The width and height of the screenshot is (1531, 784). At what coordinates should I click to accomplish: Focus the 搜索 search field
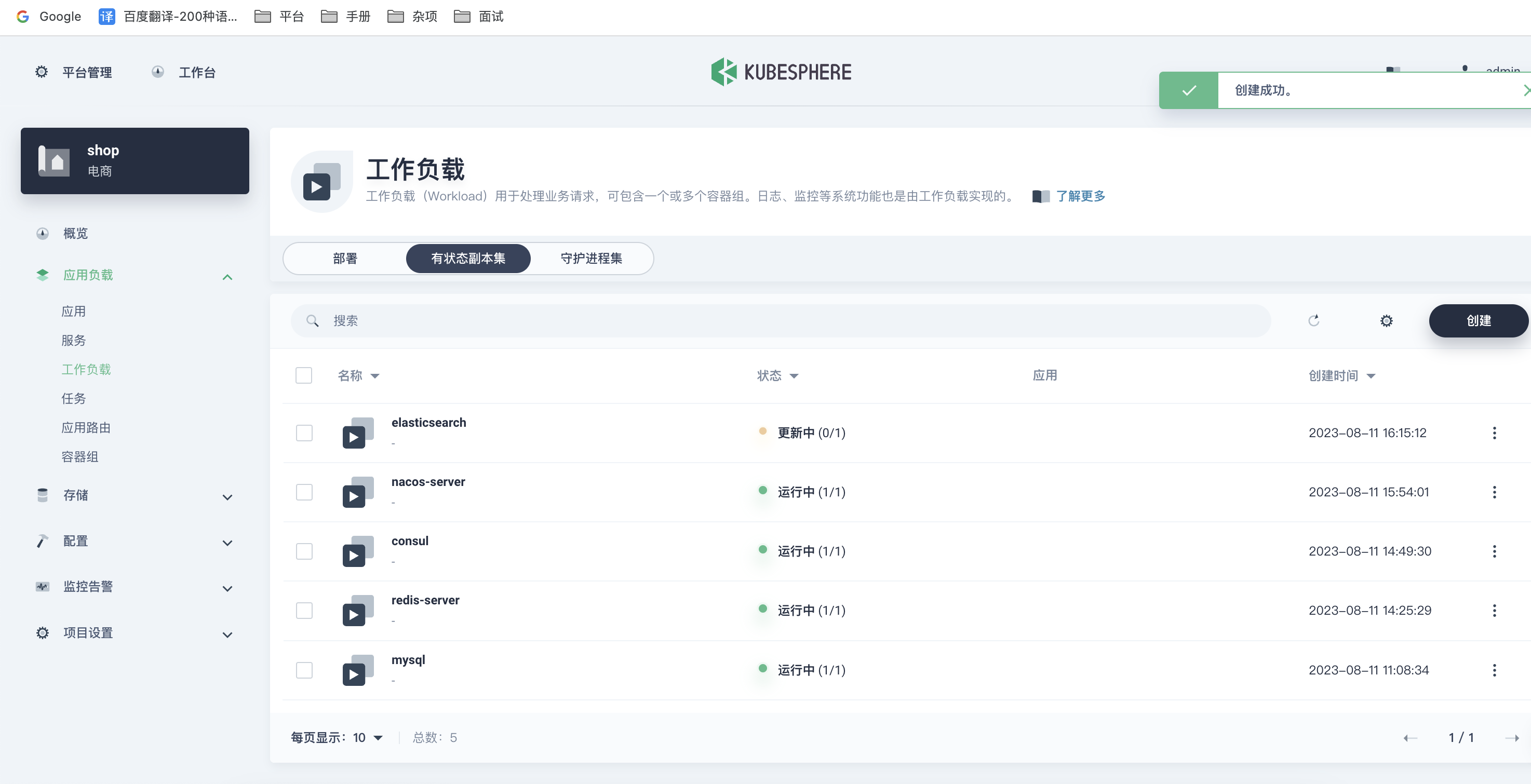point(781,321)
